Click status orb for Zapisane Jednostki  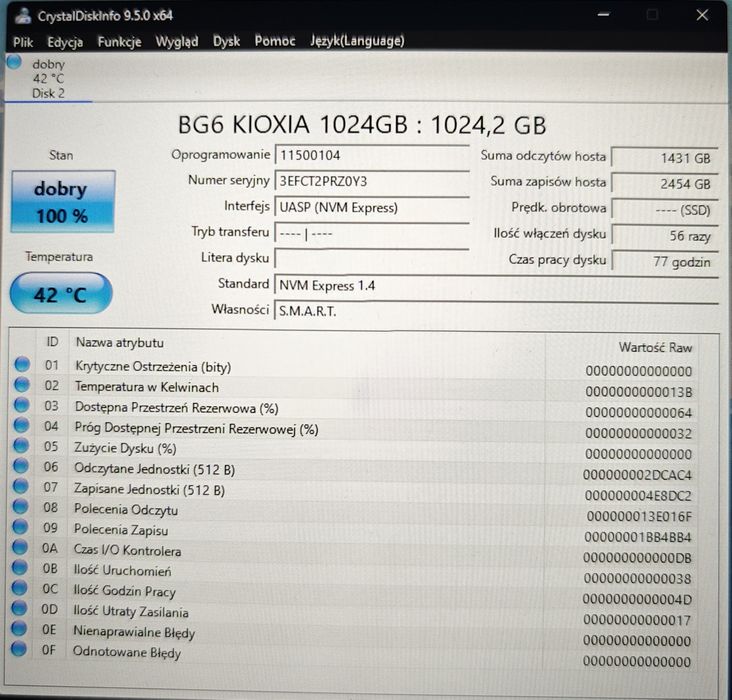[21, 486]
